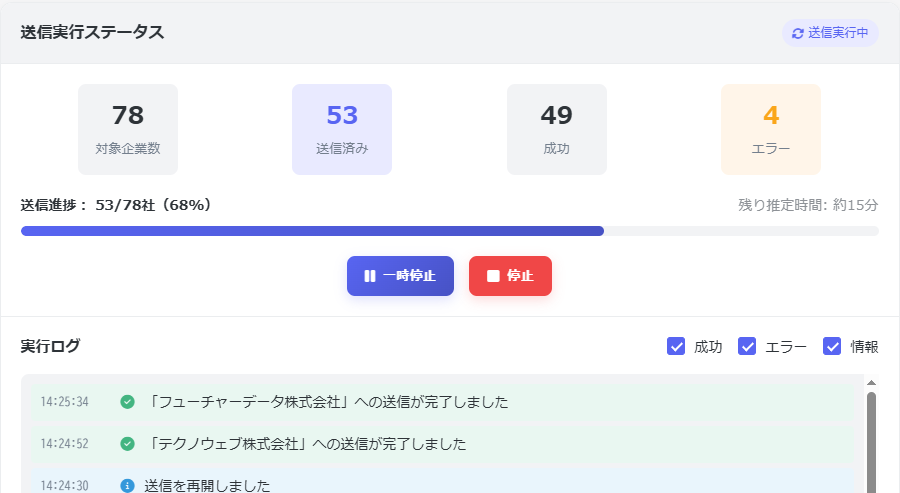The width and height of the screenshot is (900, 493).
Task: Click the green check icon for フューチャーデータ株式会社
Action: (x=127, y=402)
